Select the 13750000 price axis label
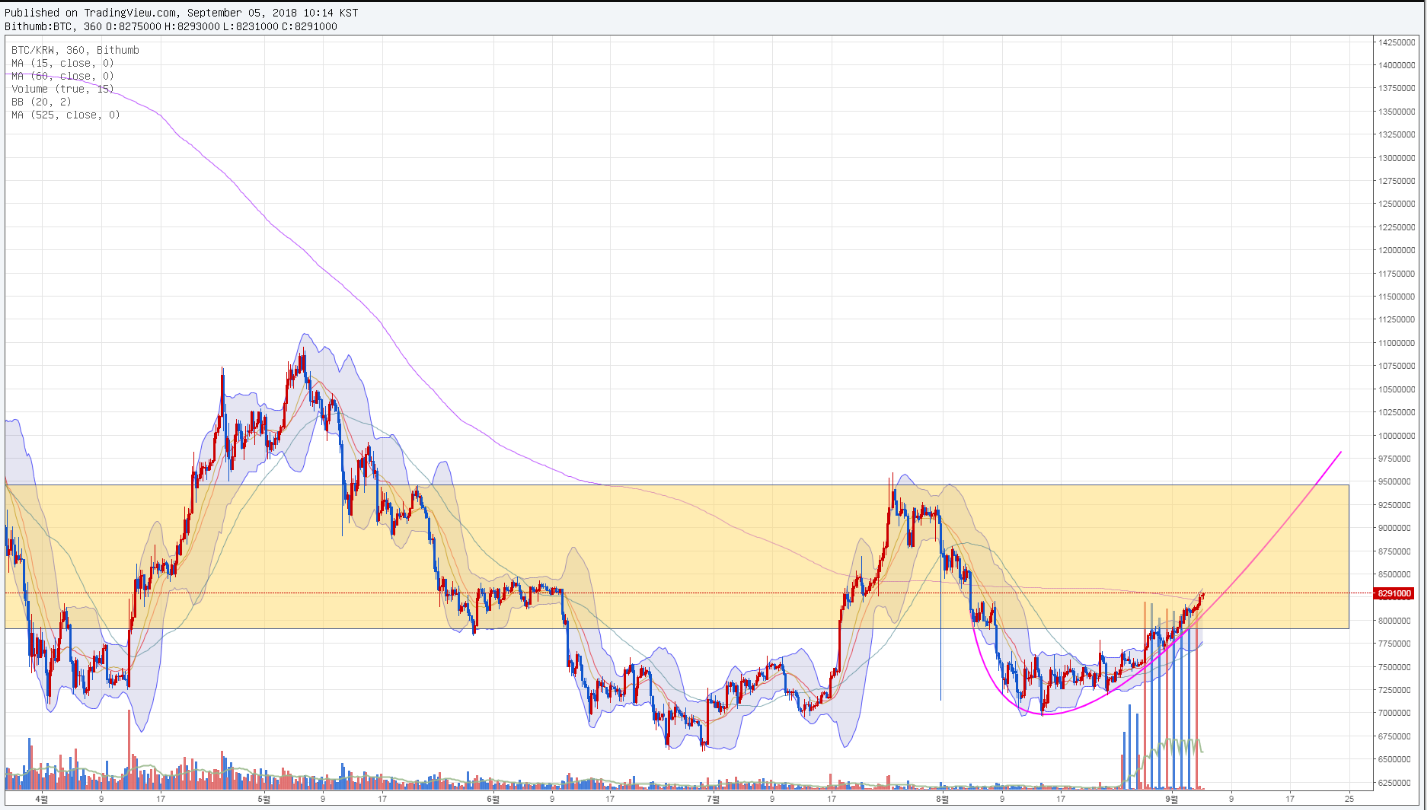The height and width of the screenshot is (810, 1427). coord(1397,88)
